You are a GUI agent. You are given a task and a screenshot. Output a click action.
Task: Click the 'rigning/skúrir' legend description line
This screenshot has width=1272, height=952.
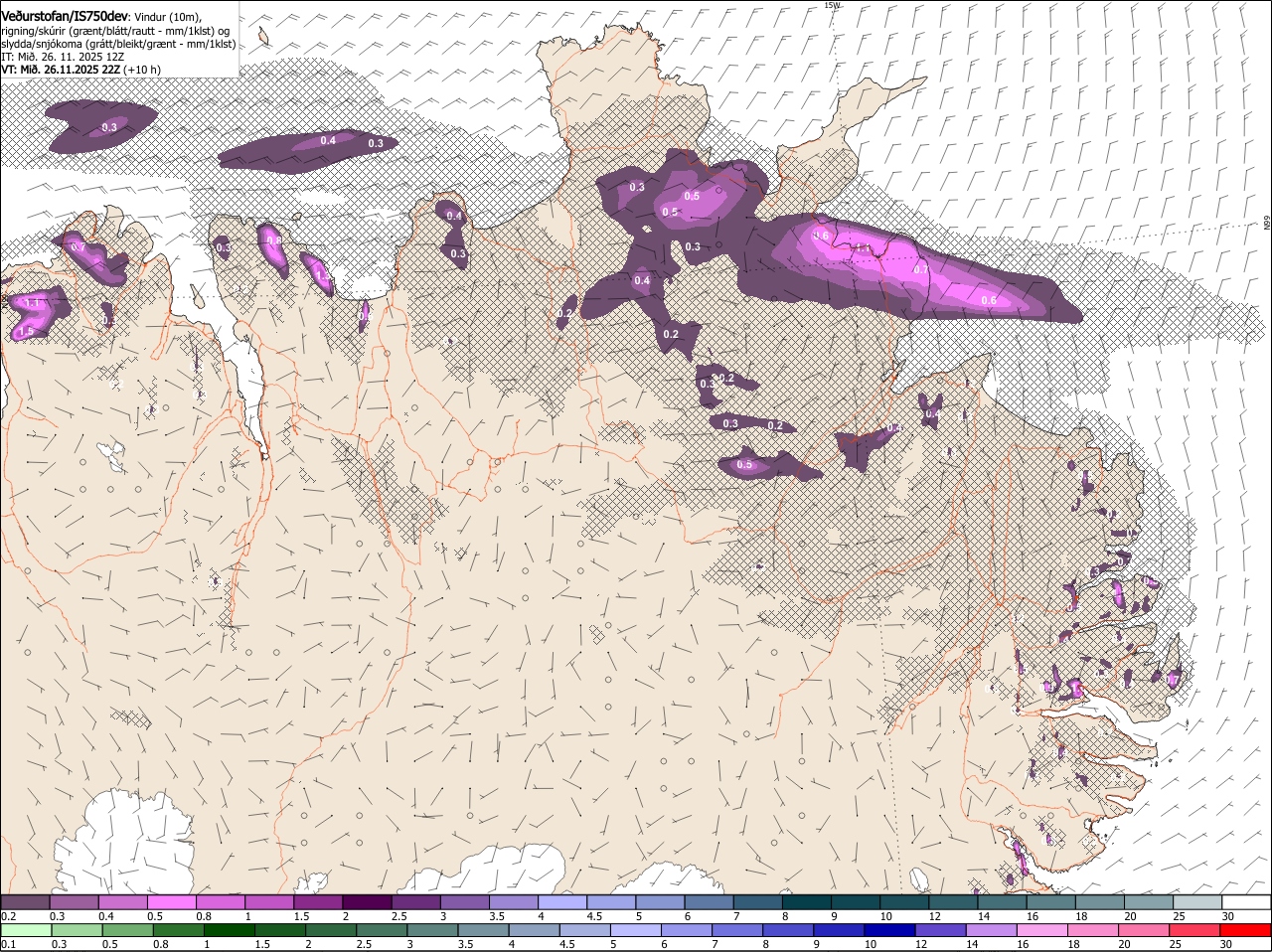pyautogui.click(x=116, y=31)
